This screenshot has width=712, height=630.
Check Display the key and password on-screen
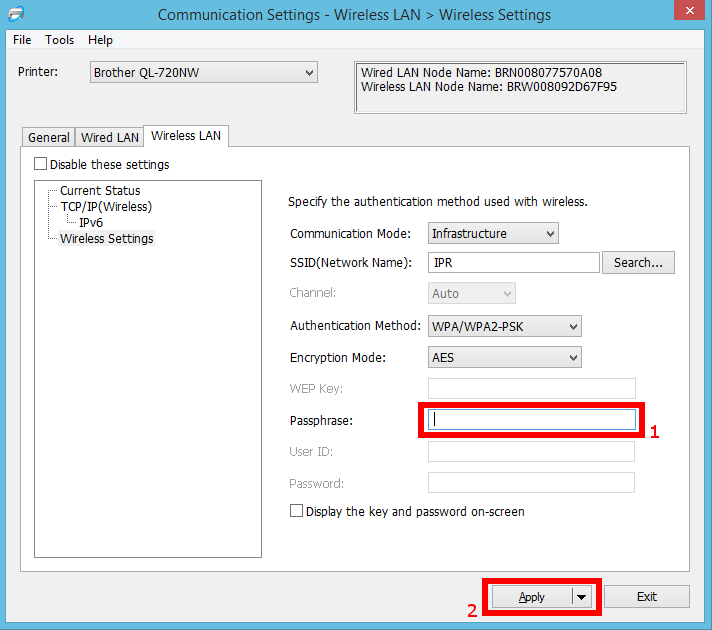click(296, 511)
